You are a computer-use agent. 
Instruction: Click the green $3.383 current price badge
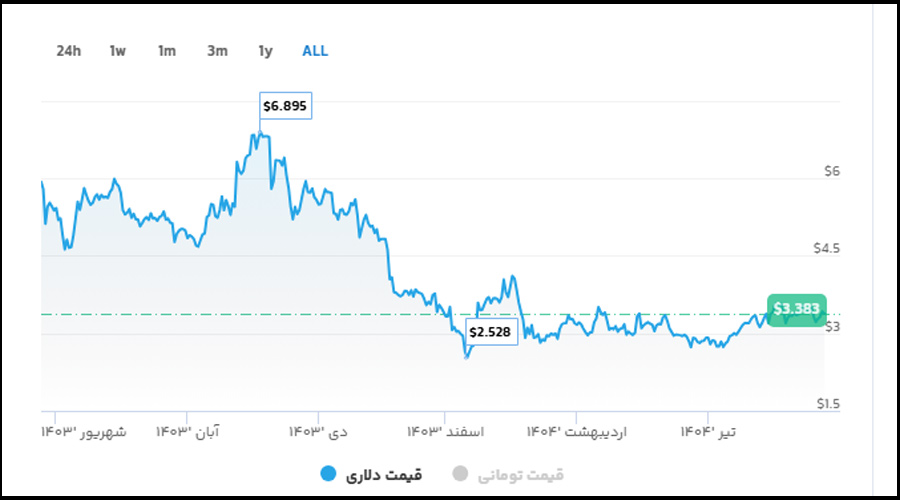797,309
